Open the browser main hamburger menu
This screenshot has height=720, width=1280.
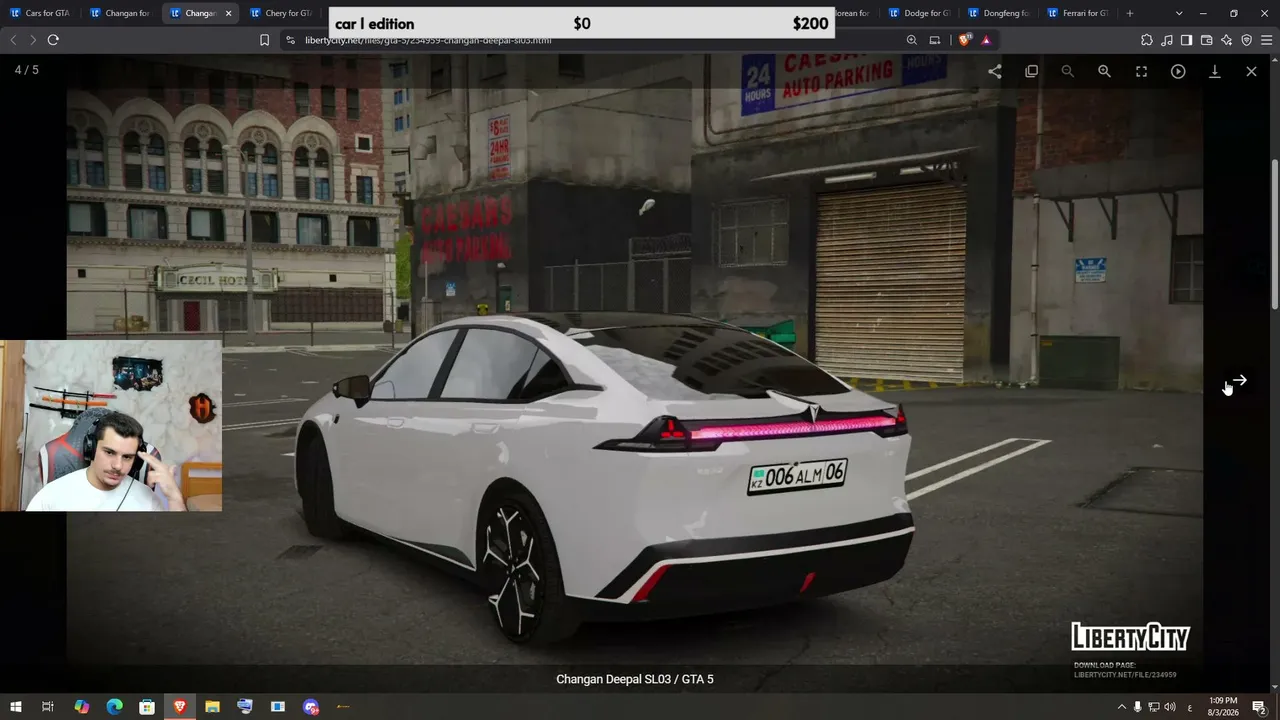coord(1267,40)
